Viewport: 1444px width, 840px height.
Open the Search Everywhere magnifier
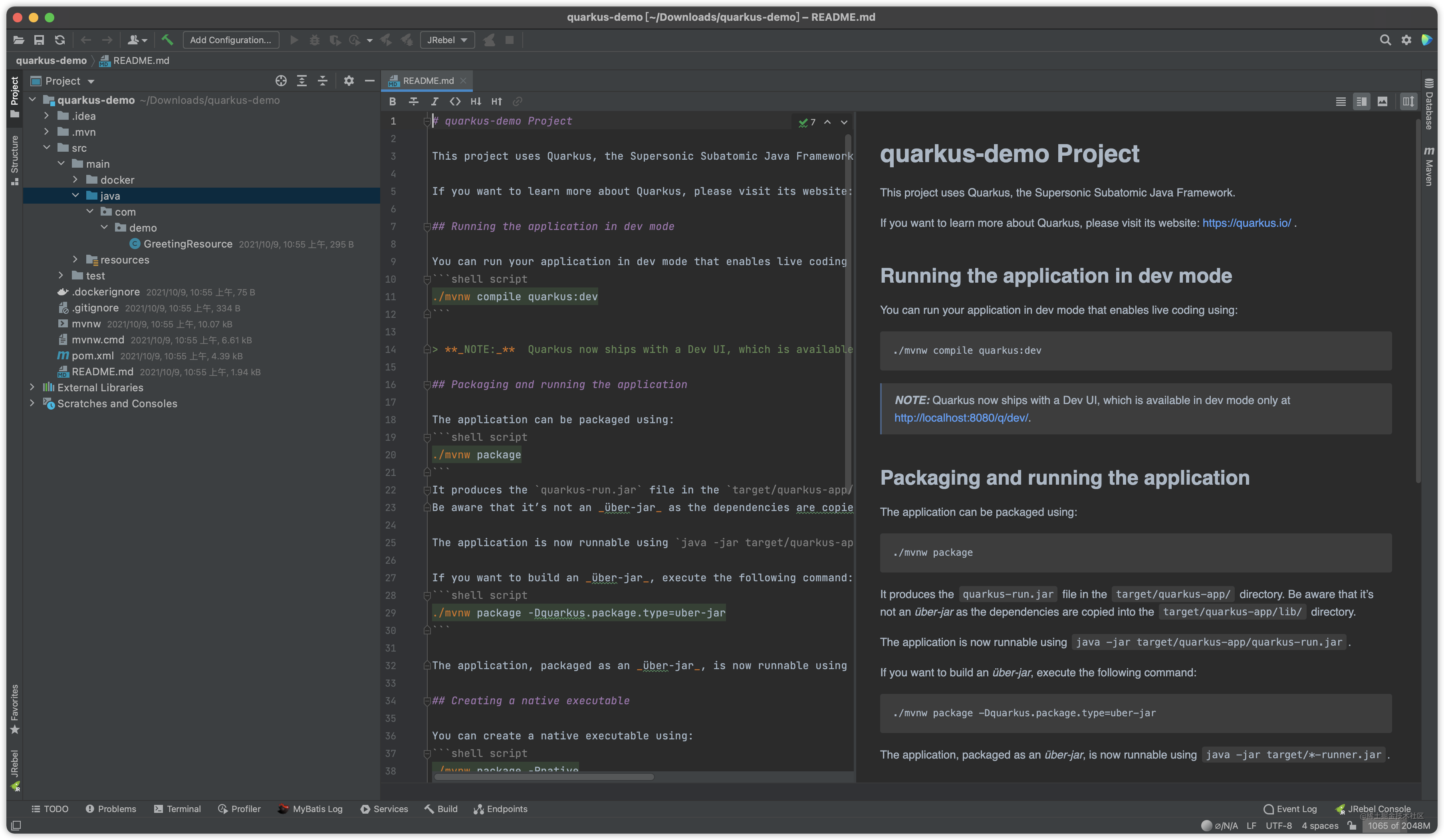[1385, 40]
